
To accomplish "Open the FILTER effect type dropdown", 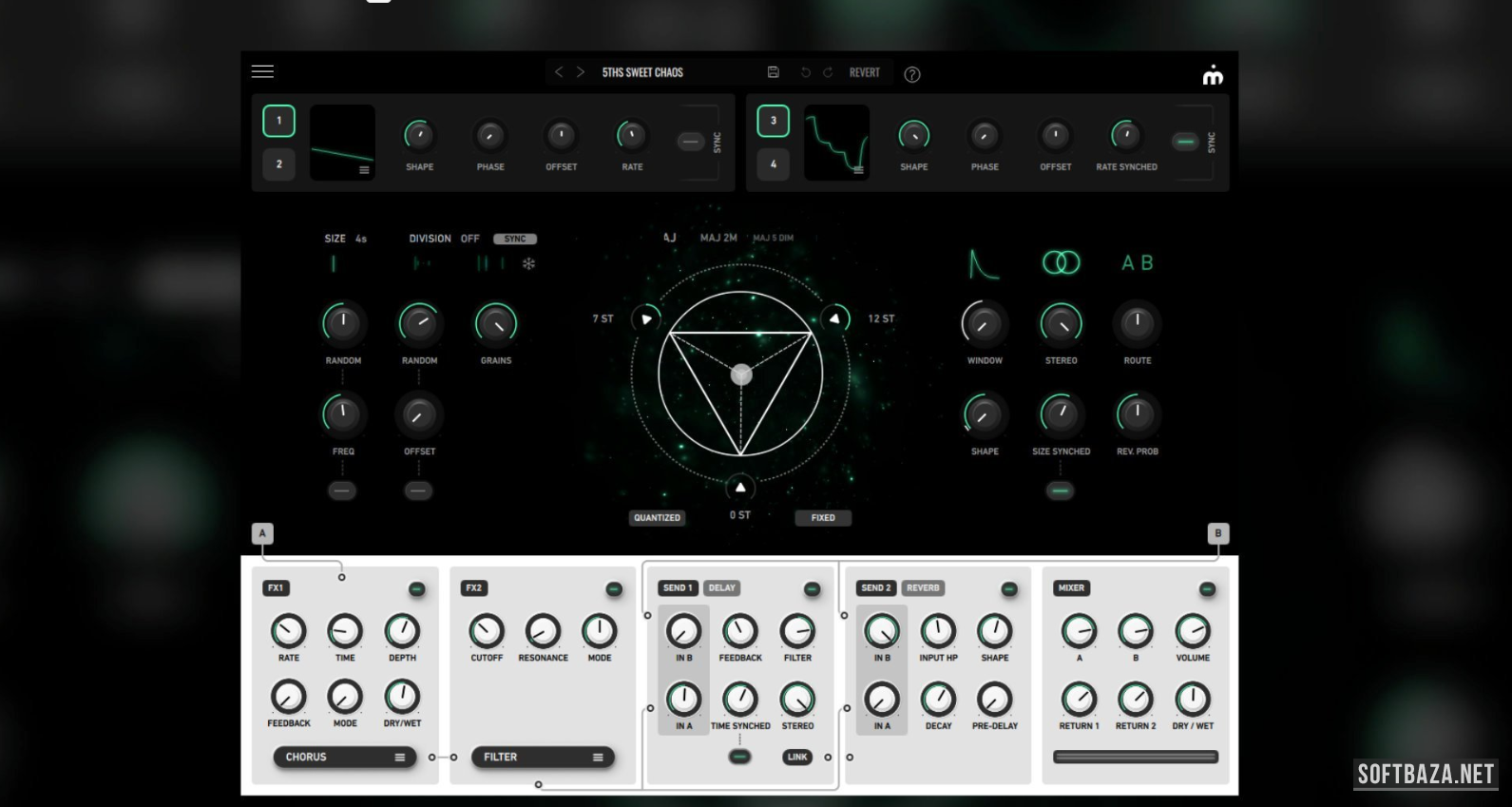I will [543, 758].
